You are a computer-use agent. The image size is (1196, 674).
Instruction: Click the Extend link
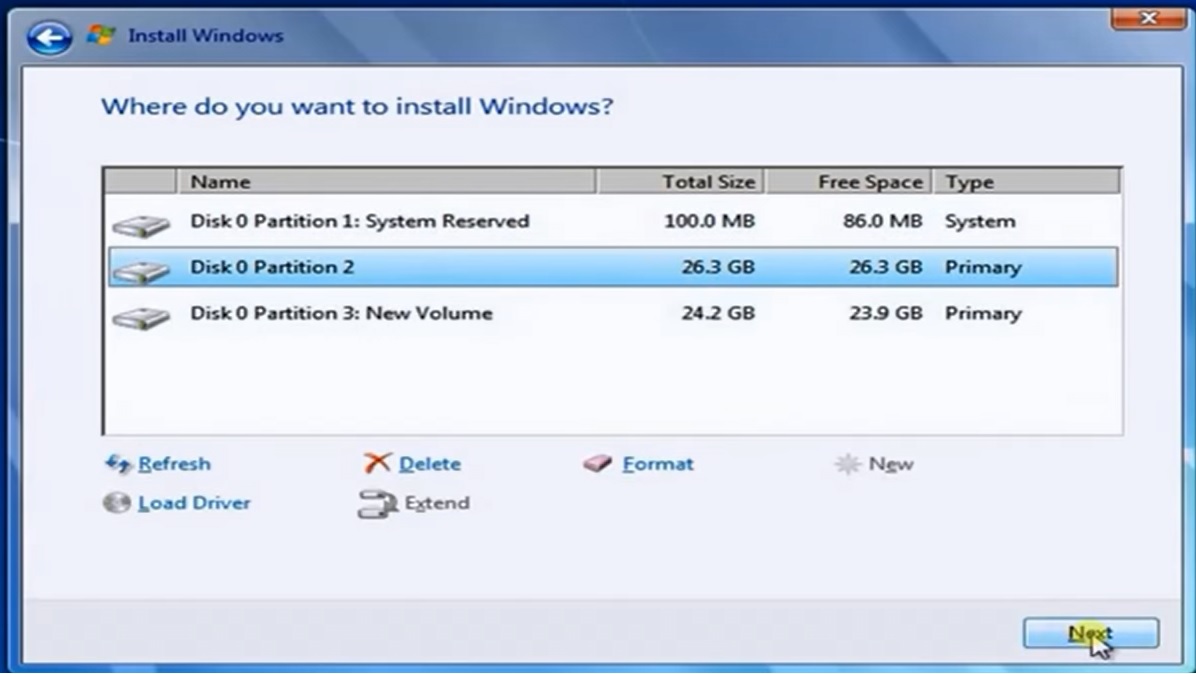(436, 502)
